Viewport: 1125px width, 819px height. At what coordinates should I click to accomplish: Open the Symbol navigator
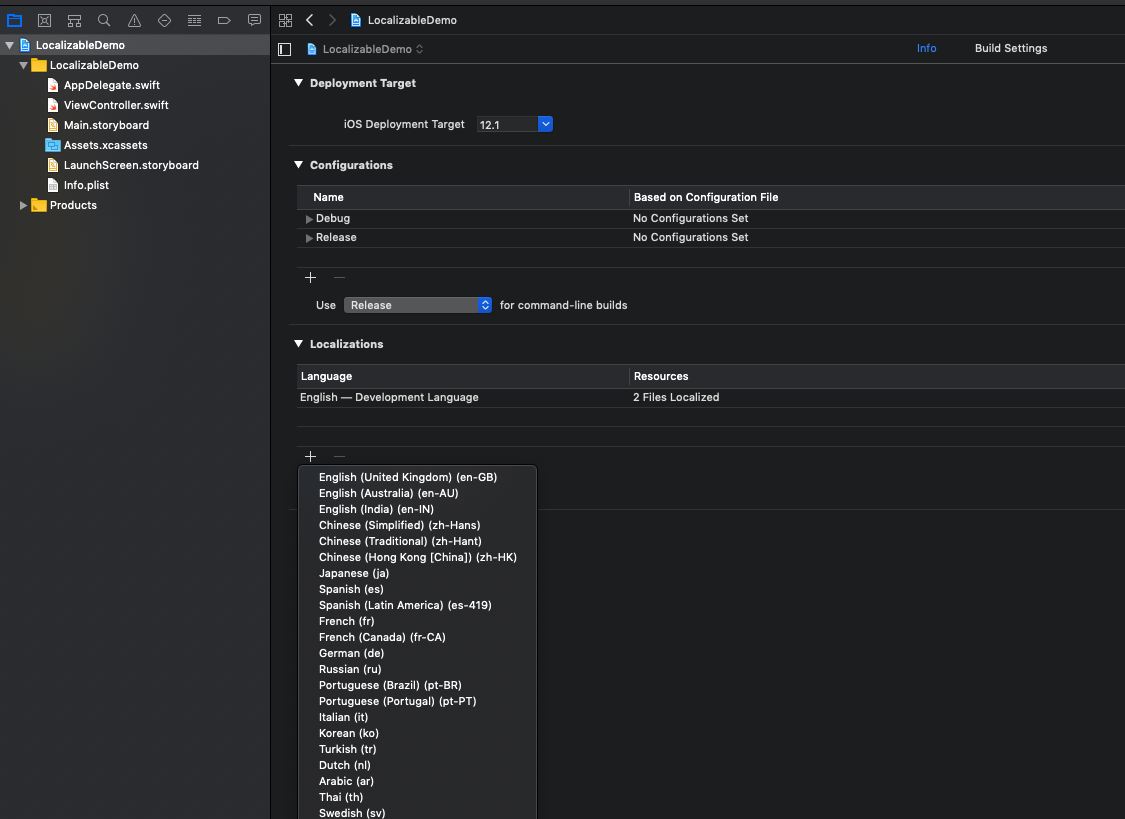click(x=74, y=20)
